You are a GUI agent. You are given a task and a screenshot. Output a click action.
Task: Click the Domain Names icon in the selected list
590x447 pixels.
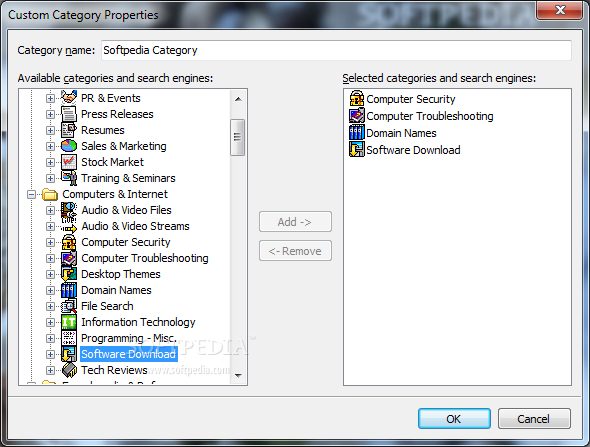(x=357, y=132)
